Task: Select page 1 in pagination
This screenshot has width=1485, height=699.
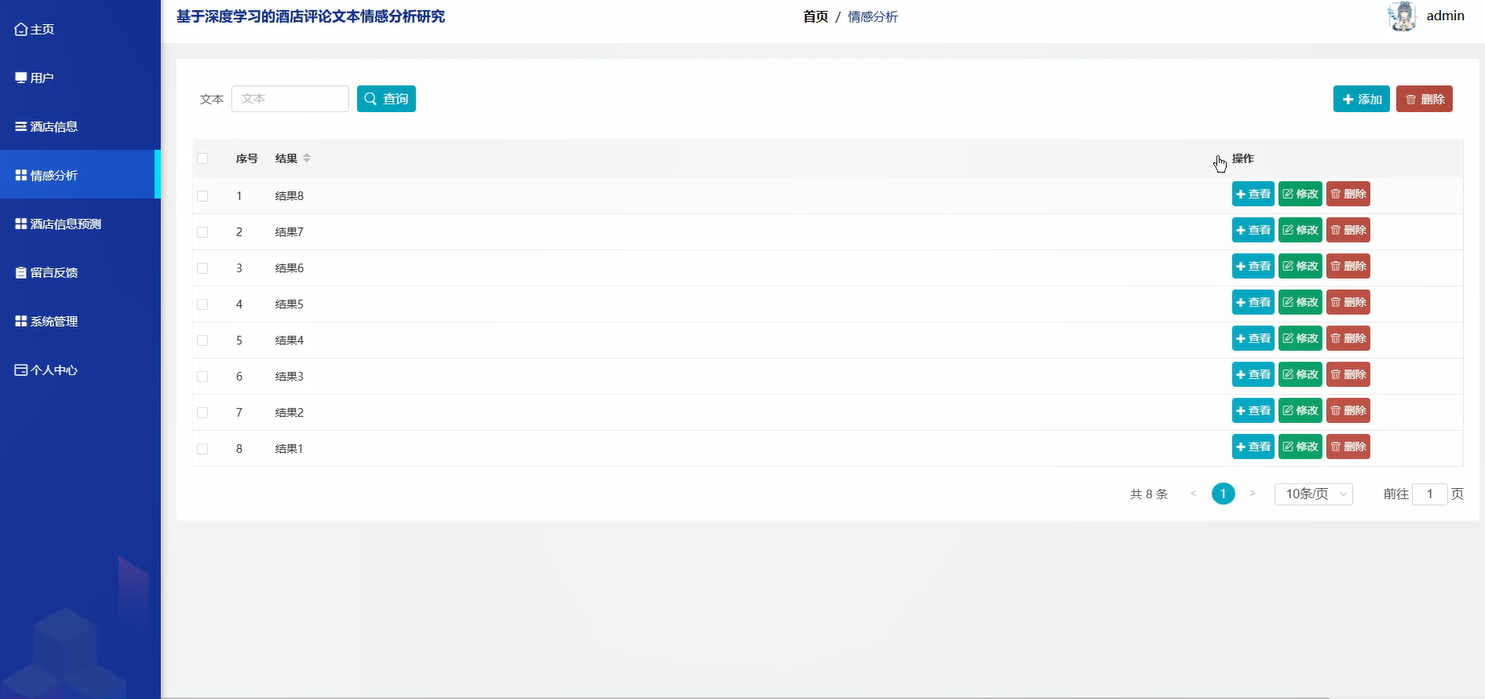Action: pos(1223,494)
